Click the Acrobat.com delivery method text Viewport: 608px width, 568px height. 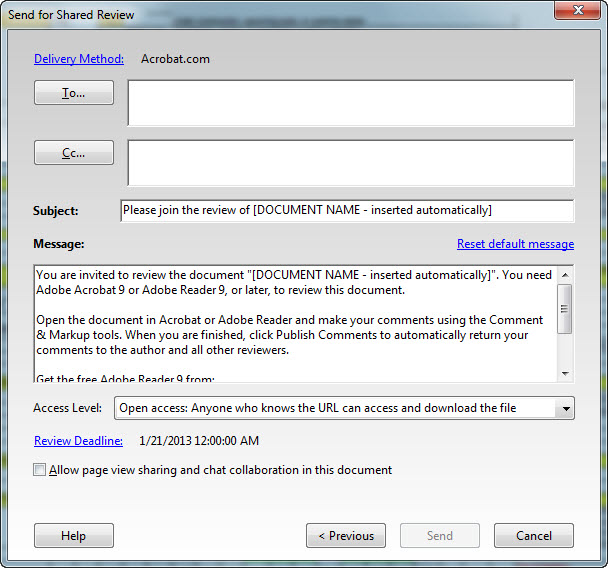pos(175,59)
